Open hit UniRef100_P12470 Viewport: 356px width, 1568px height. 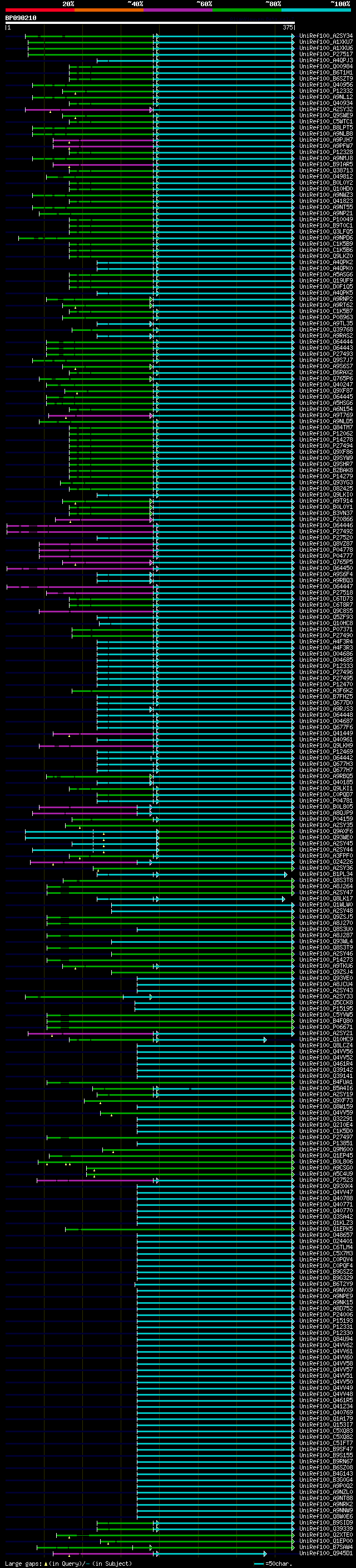click(326, 685)
